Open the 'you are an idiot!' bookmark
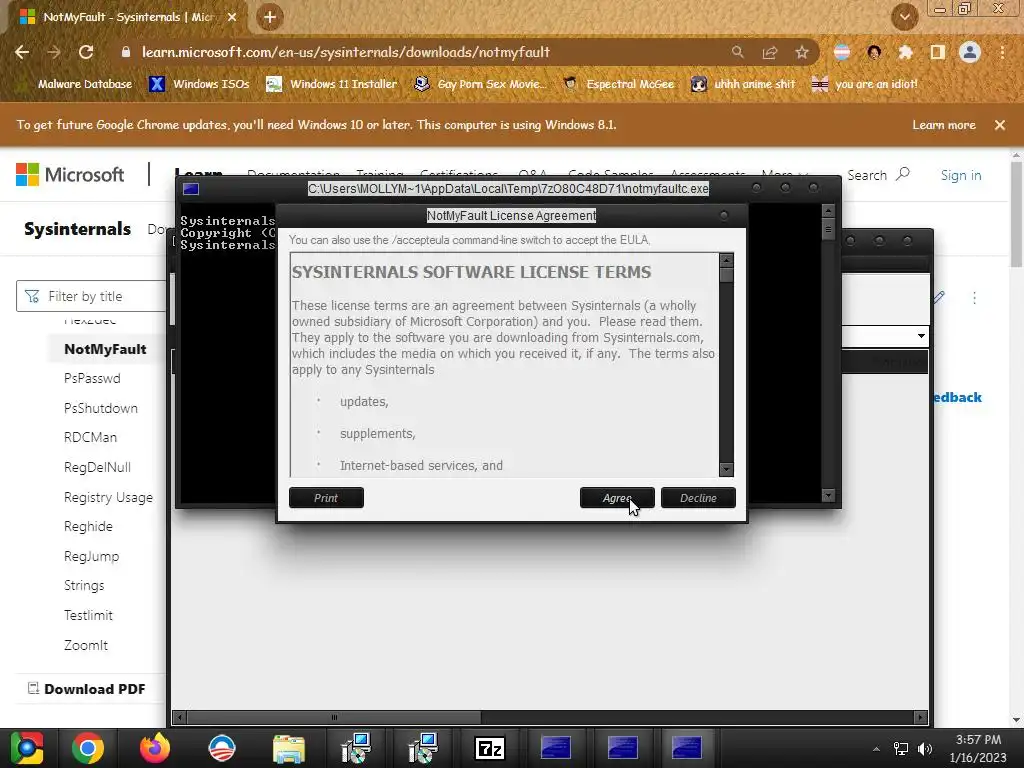 coord(865,84)
